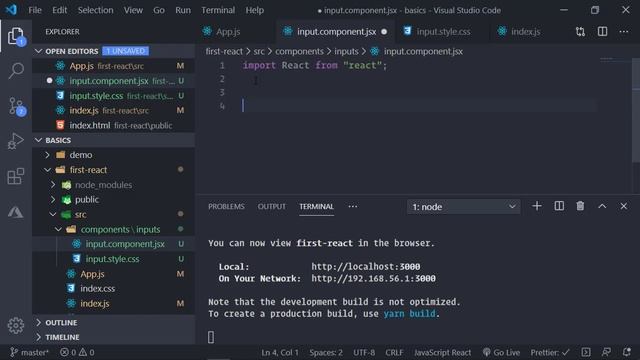Switch to the OUTPUT panel tab
The image size is (640, 360).
tap(271, 207)
